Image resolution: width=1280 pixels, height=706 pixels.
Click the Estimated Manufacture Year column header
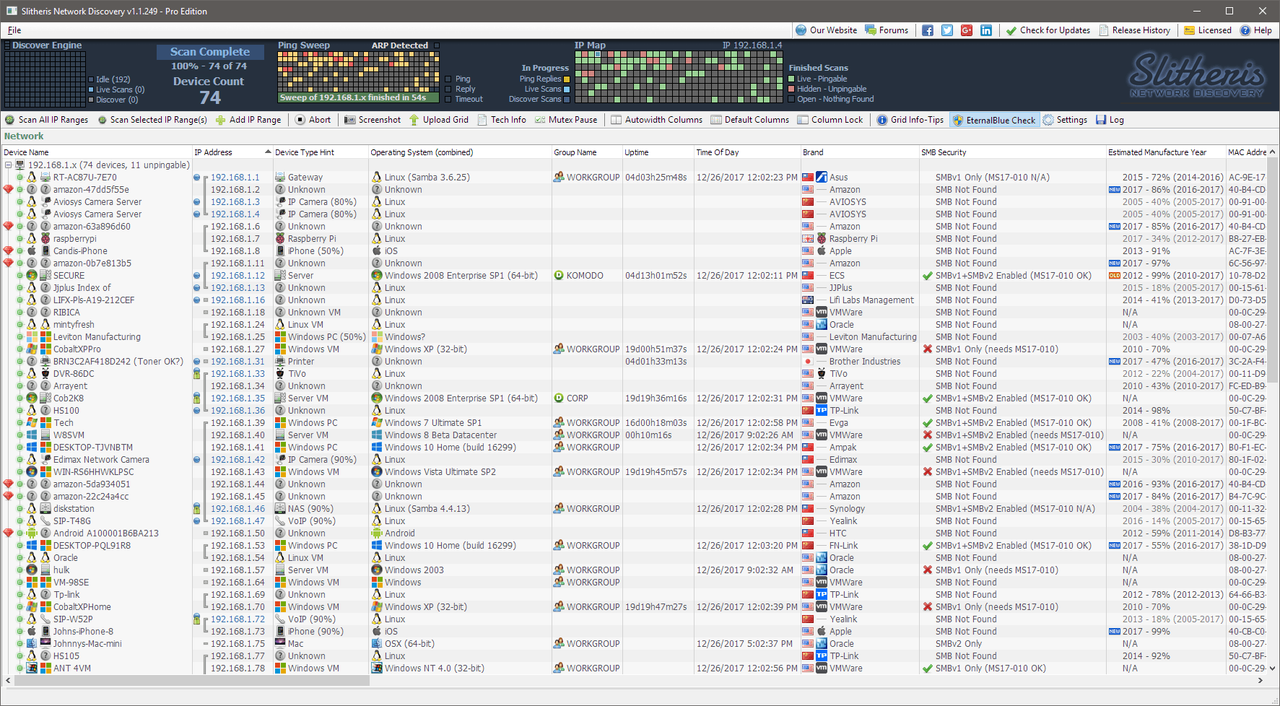click(x=1164, y=152)
